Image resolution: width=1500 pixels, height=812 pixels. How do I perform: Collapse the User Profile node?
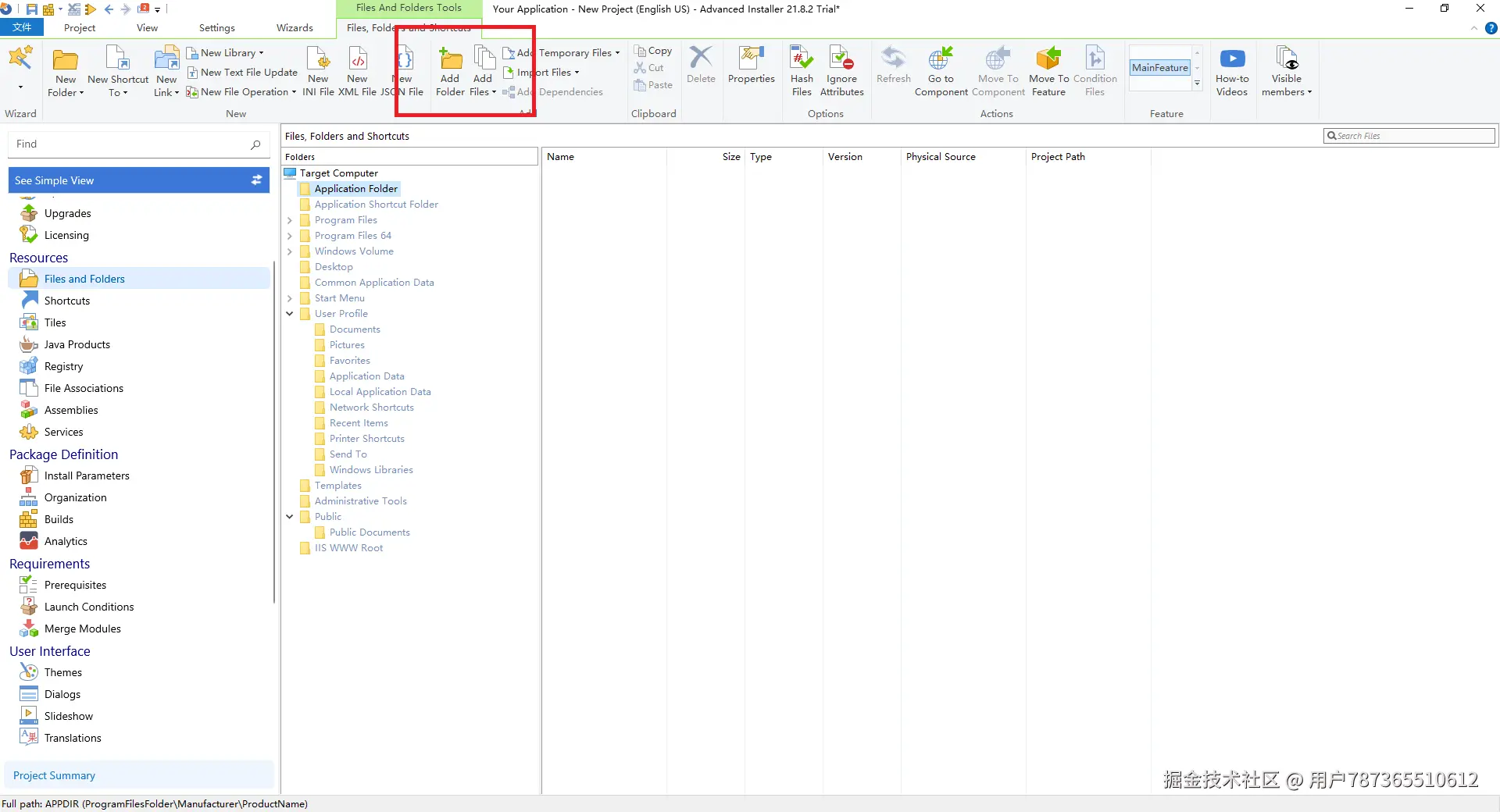click(290, 314)
